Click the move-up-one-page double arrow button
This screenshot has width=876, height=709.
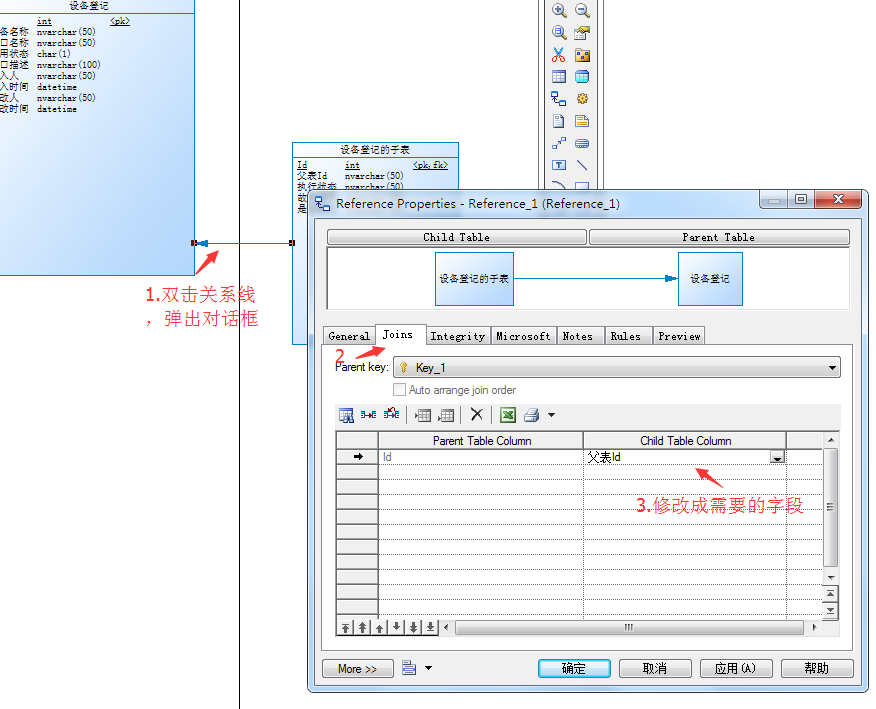coord(363,627)
